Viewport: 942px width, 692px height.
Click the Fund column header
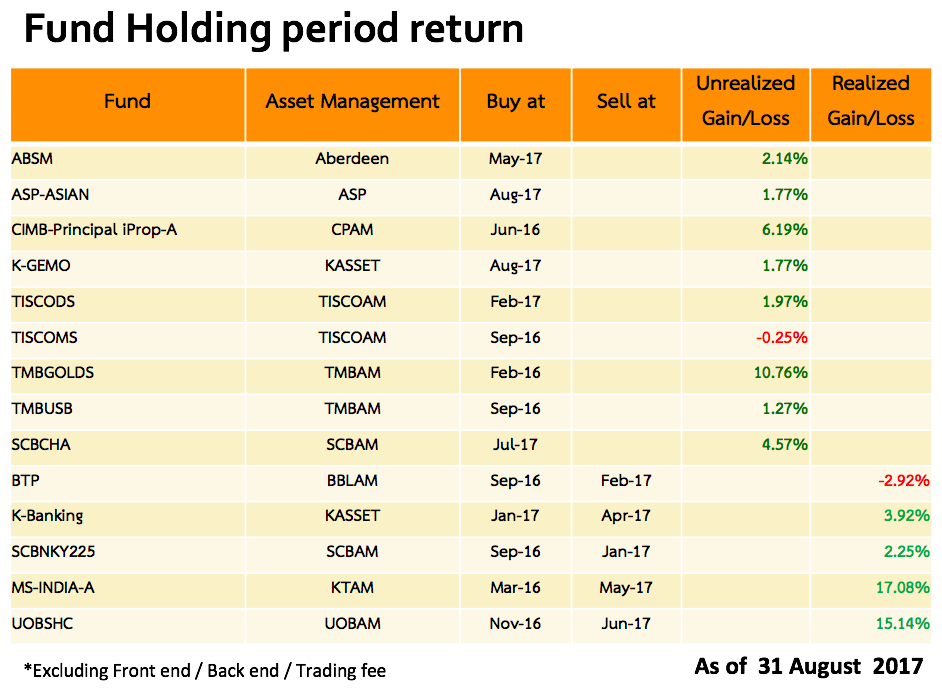[x=127, y=101]
